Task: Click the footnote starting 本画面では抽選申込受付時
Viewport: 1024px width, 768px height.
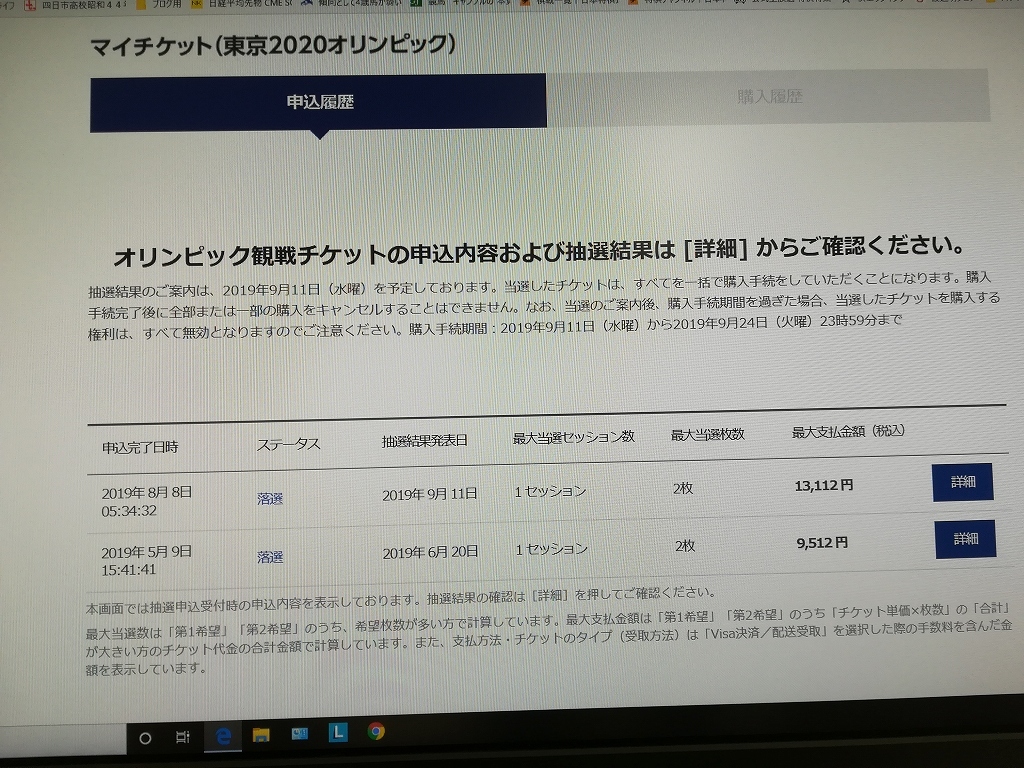Action: tap(400, 600)
